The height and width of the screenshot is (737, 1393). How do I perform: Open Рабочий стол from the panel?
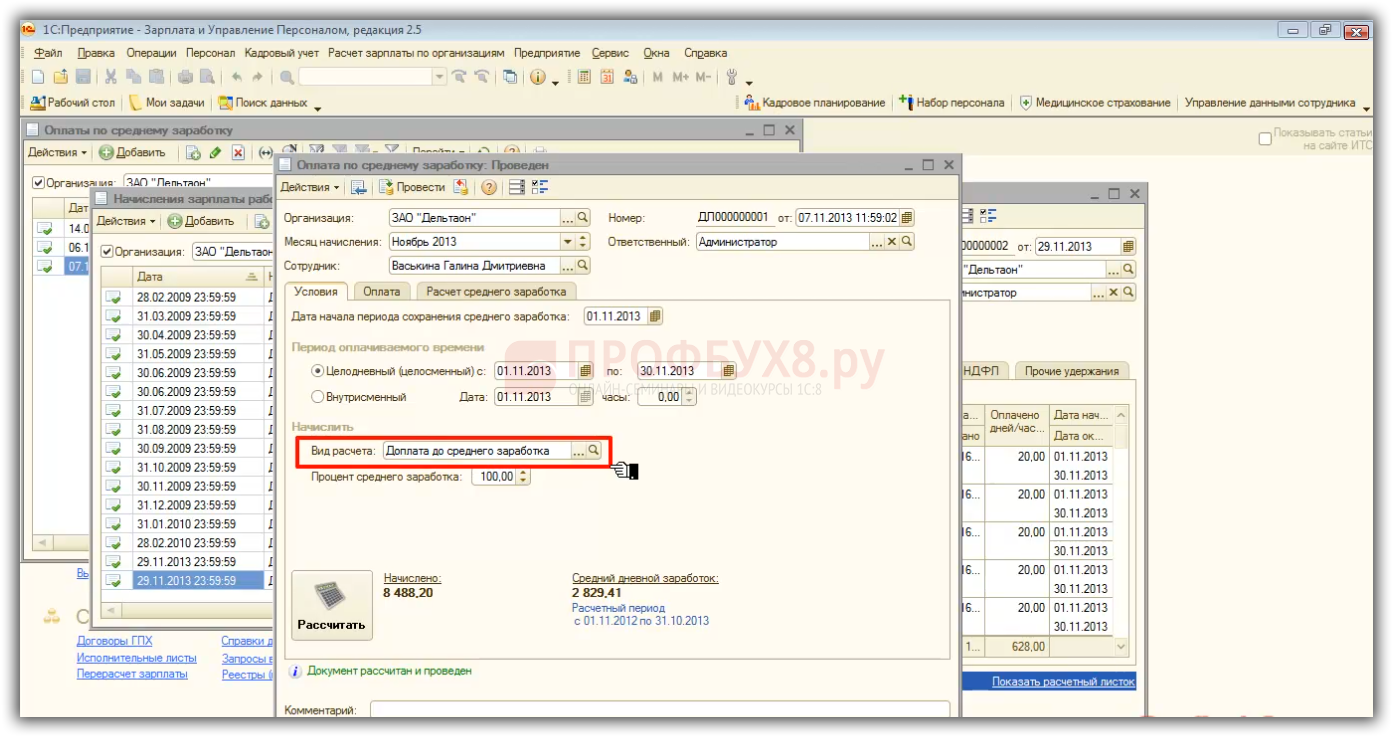(x=74, y=103)
